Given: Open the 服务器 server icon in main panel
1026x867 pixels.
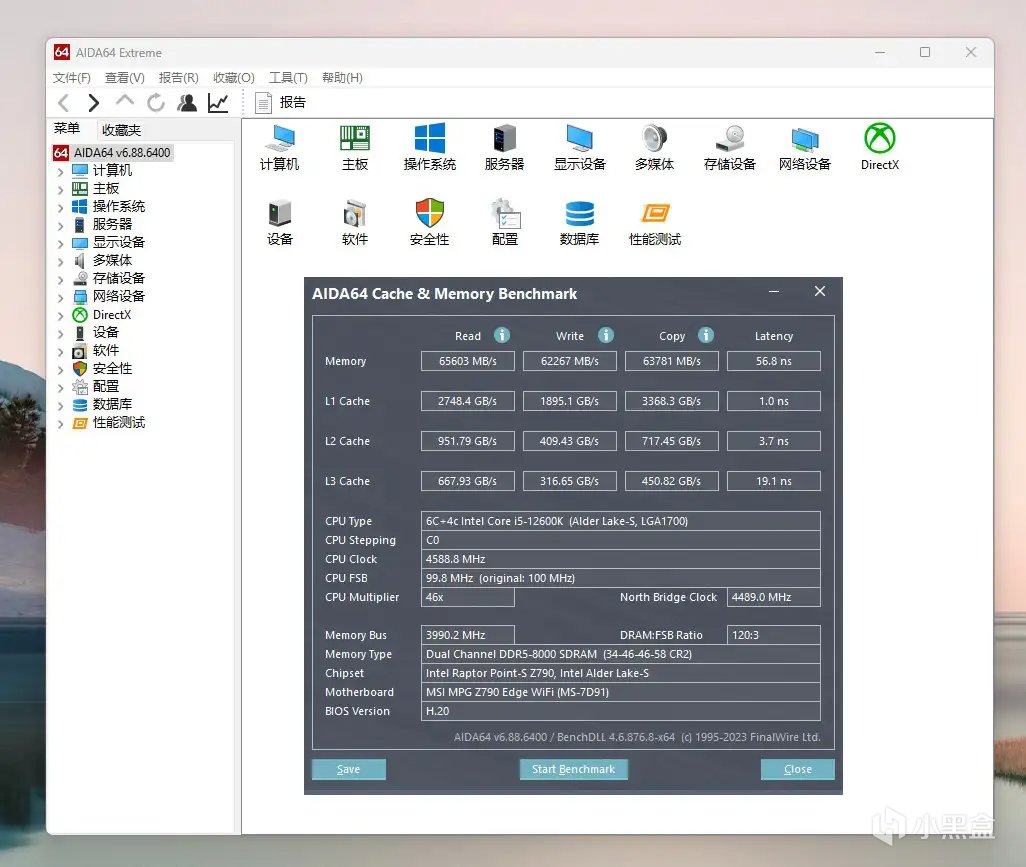Looking at the screenshot, I should [504, 147].
